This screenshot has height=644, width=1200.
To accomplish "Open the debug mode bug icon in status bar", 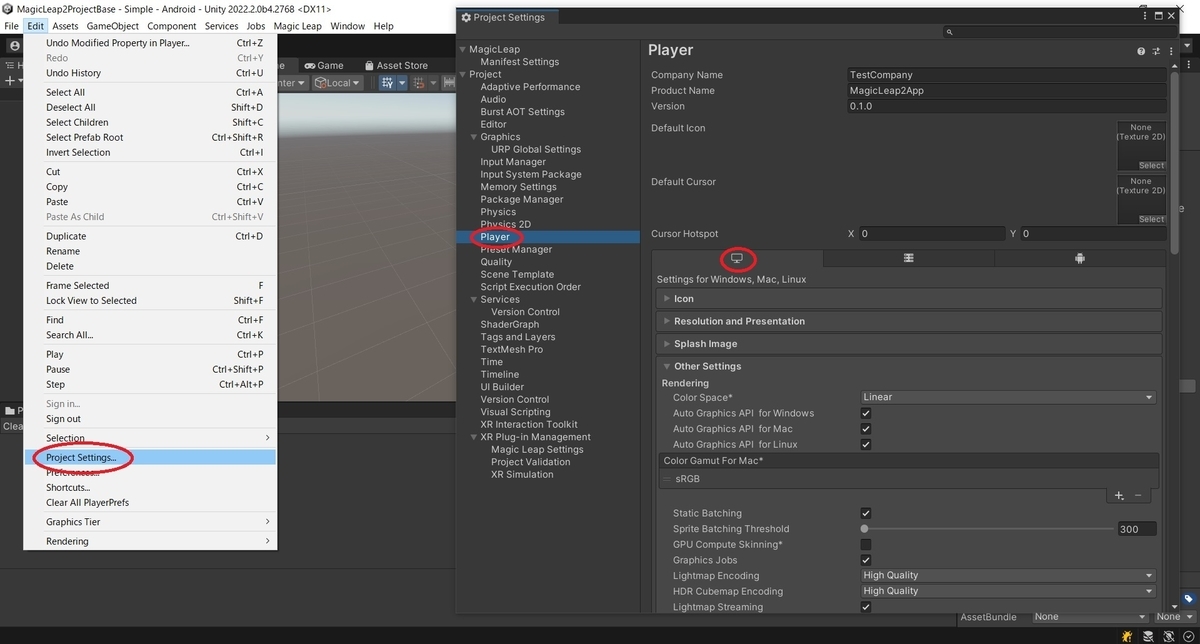I will tap(1127, 635).
